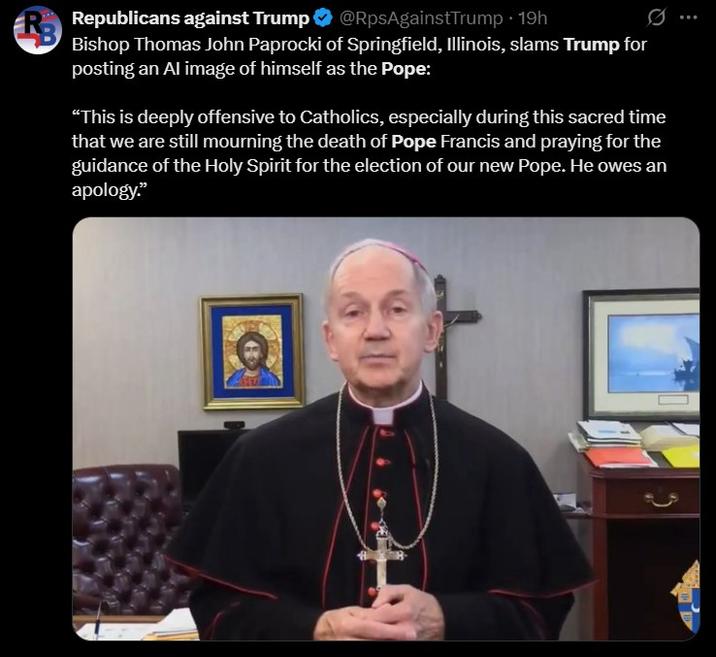Click the stack of papers on the desk

(x=636, y=444)
